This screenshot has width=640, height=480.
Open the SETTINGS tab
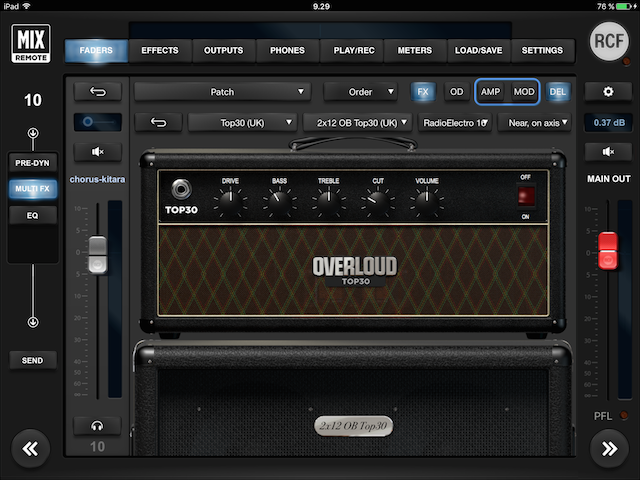click(542, 51)
